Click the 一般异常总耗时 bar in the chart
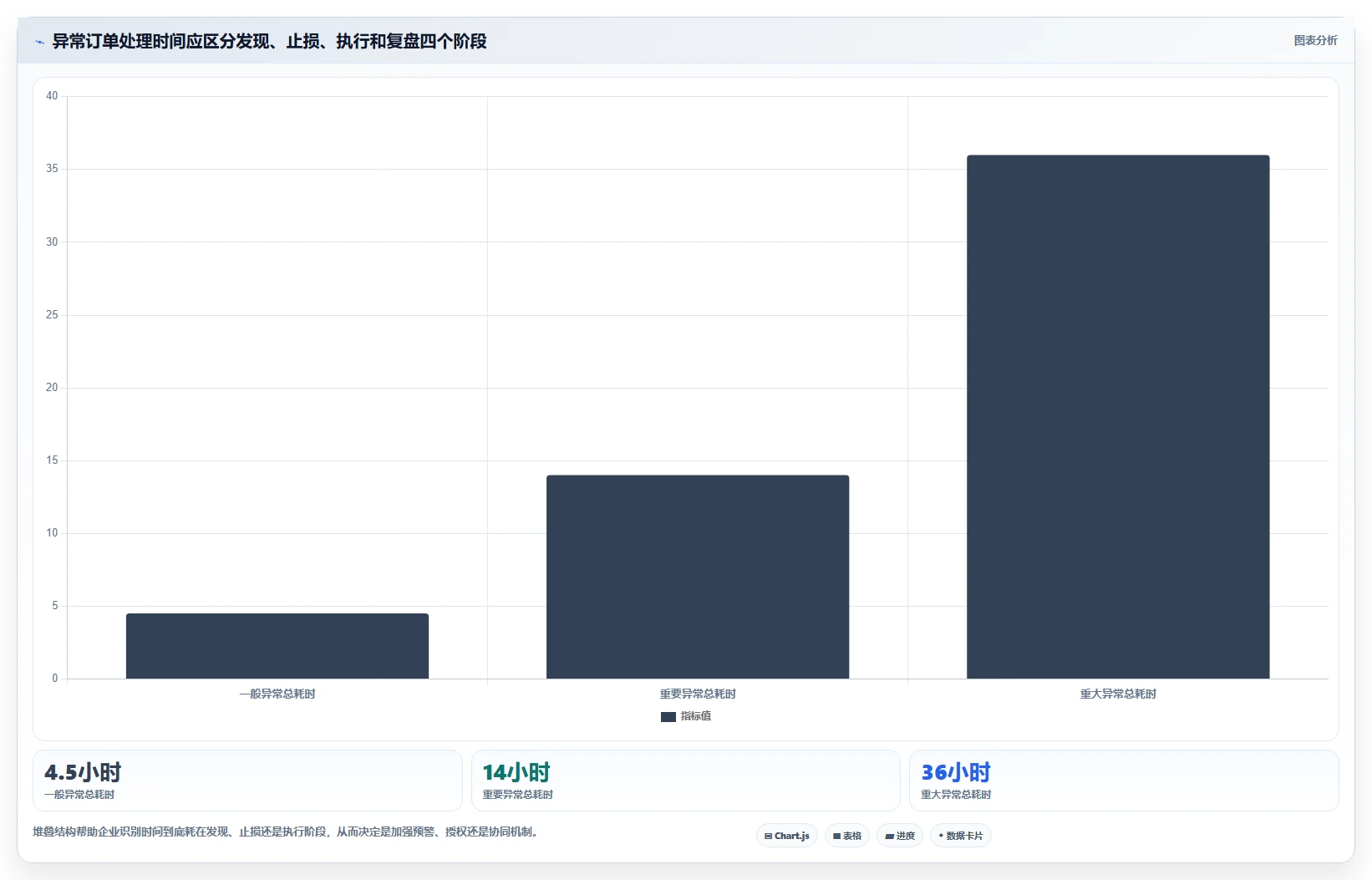Screen dimensions: 1372x880 [277, 646]
